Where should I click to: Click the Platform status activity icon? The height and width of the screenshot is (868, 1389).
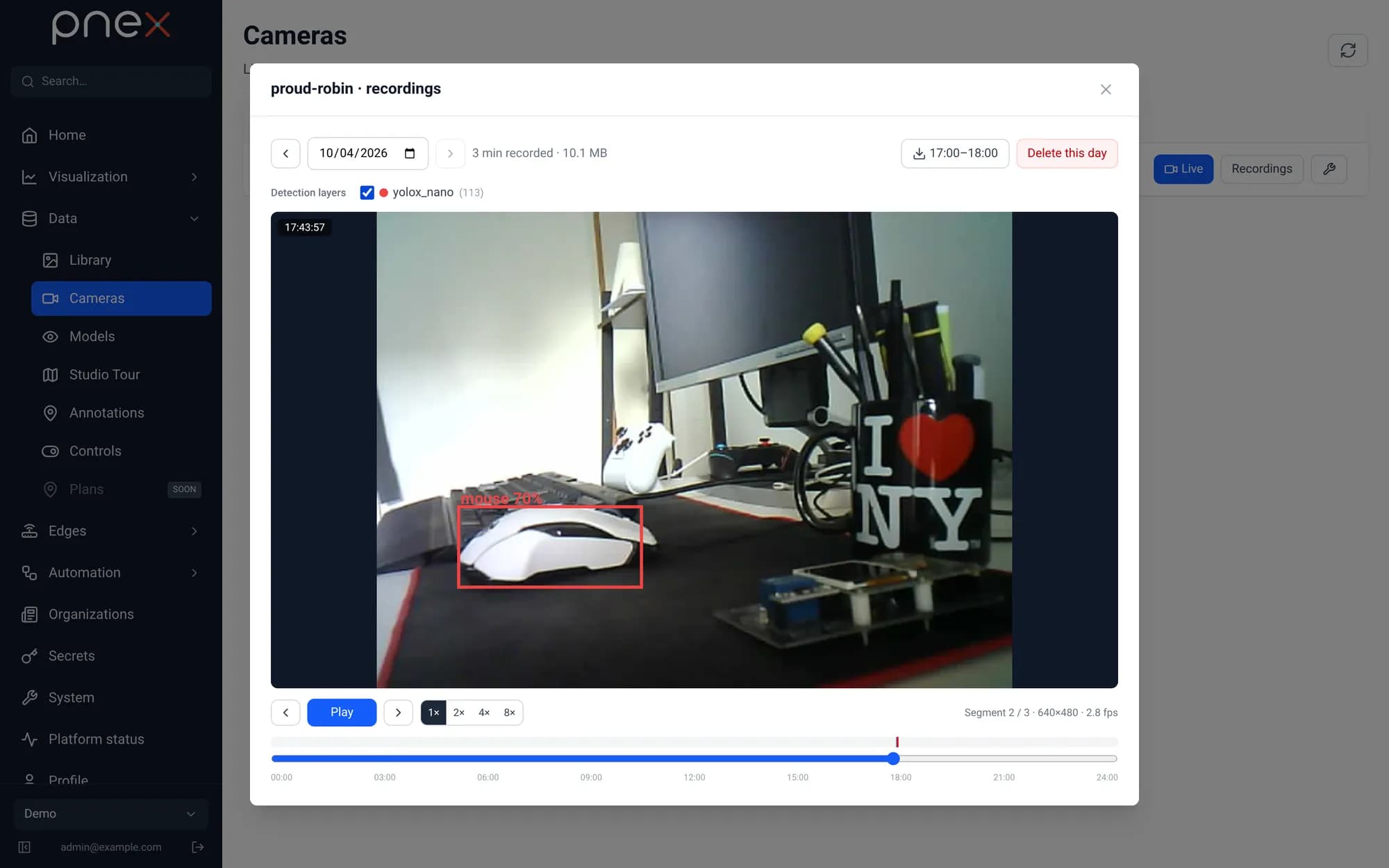(29, 739)
